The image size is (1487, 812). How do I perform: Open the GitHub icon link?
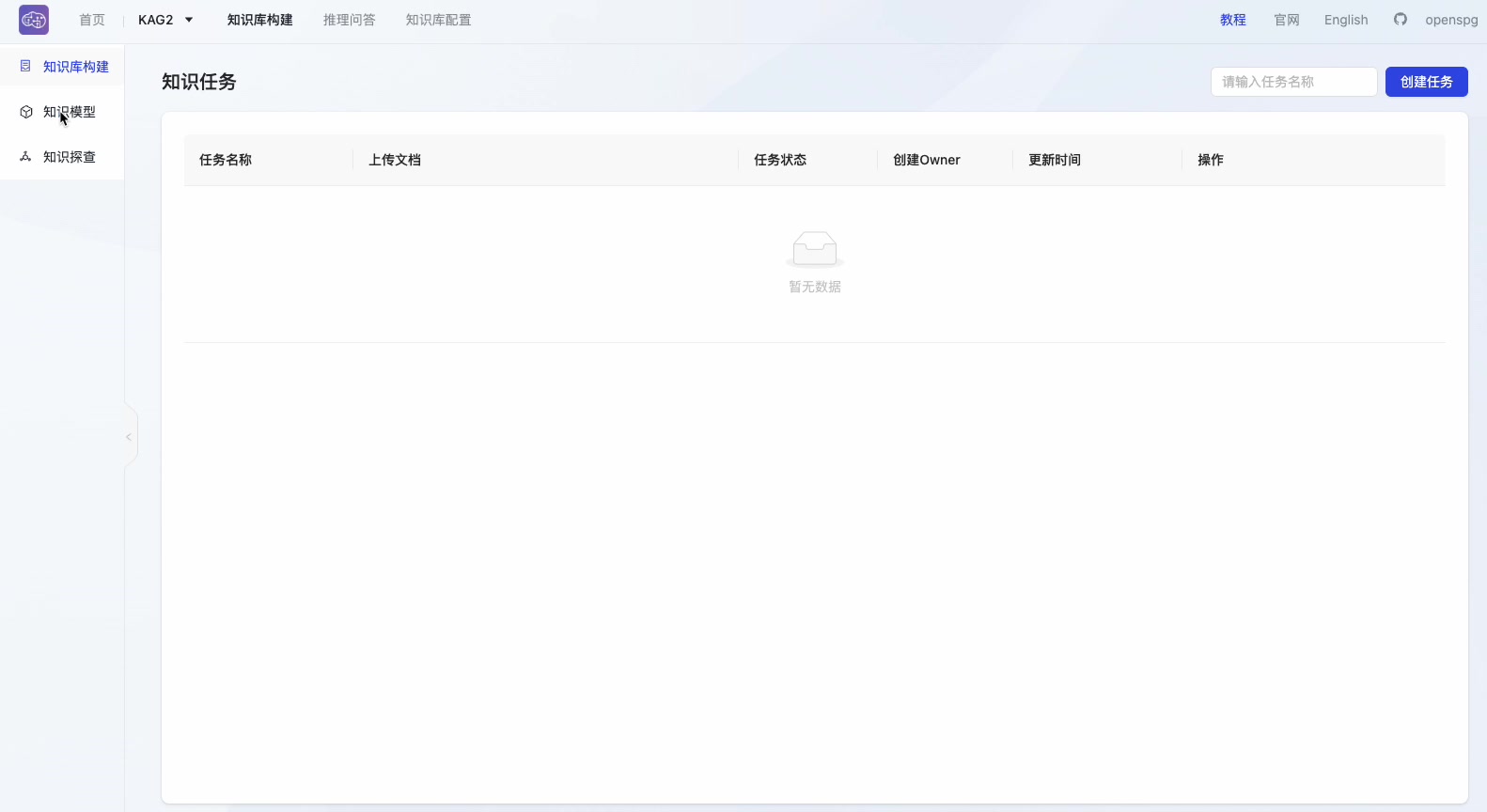tap(1401, 20)
